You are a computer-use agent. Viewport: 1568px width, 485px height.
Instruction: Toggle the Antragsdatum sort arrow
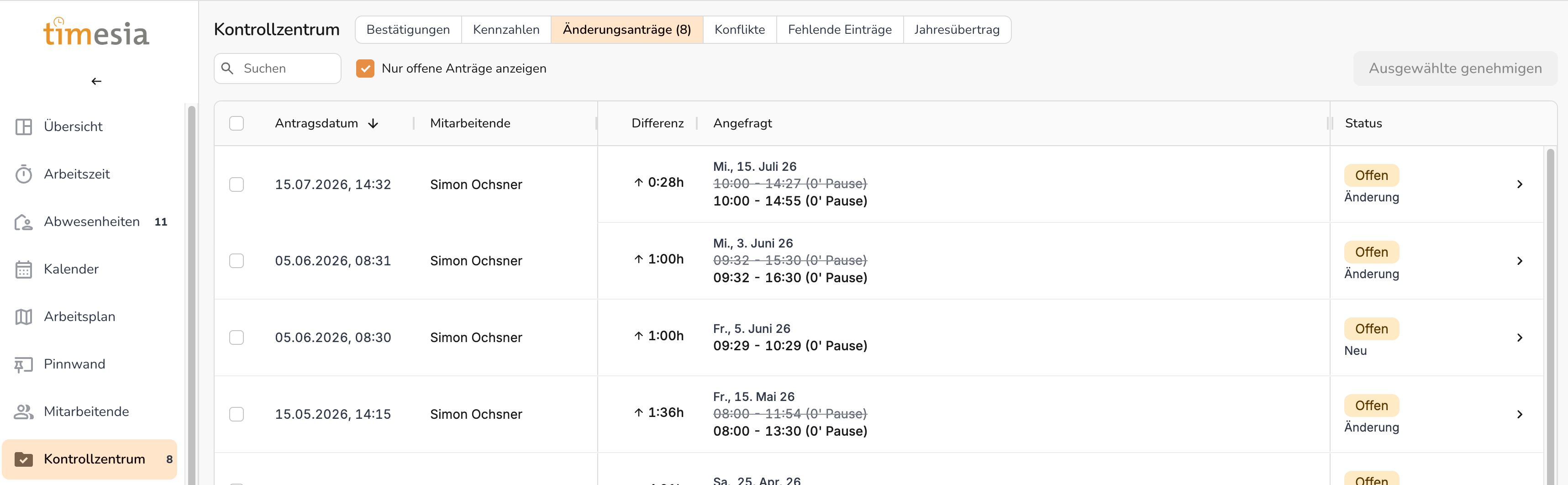373,123
